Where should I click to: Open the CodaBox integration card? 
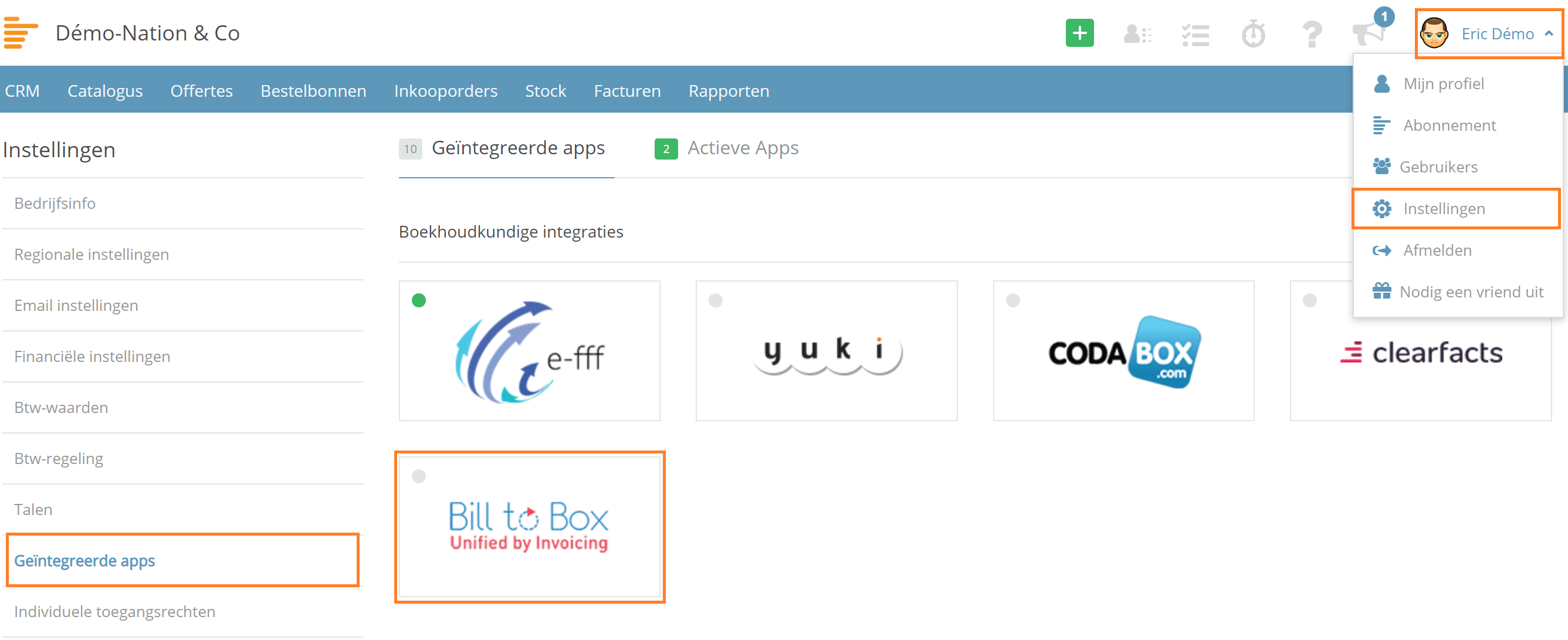pos(1123,351)
